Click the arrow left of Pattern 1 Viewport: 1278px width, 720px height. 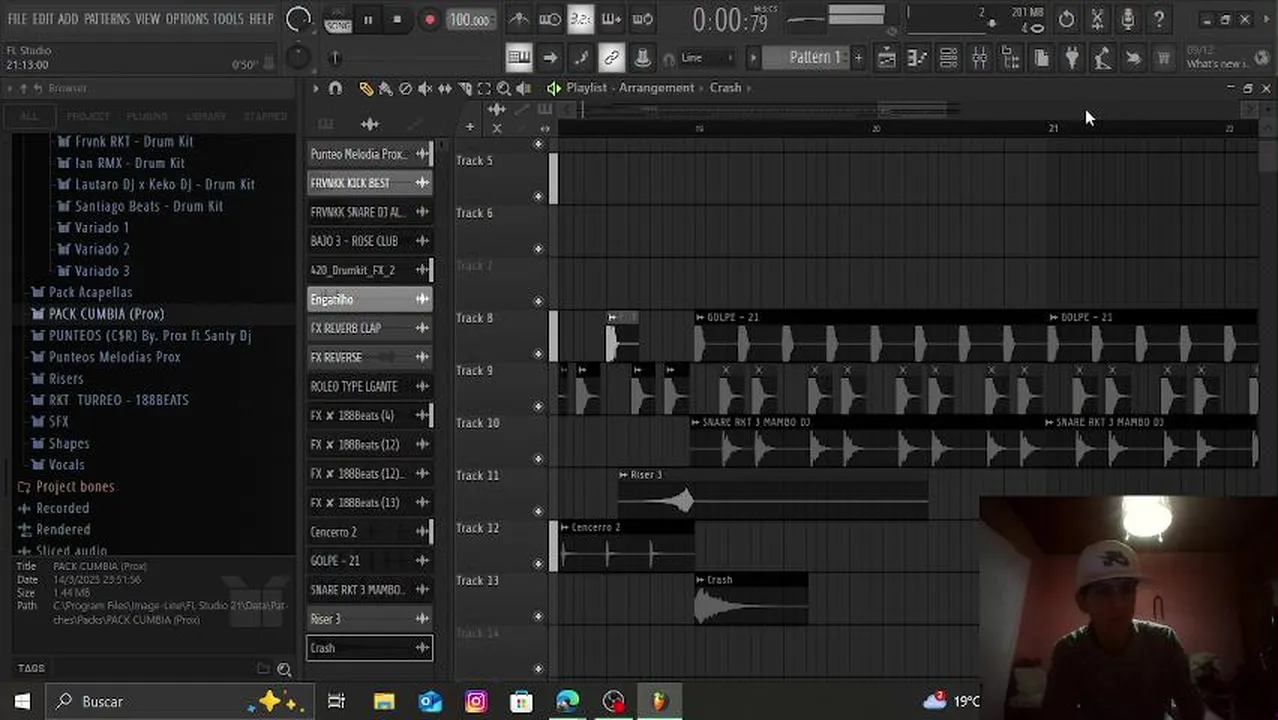point(753,58)
